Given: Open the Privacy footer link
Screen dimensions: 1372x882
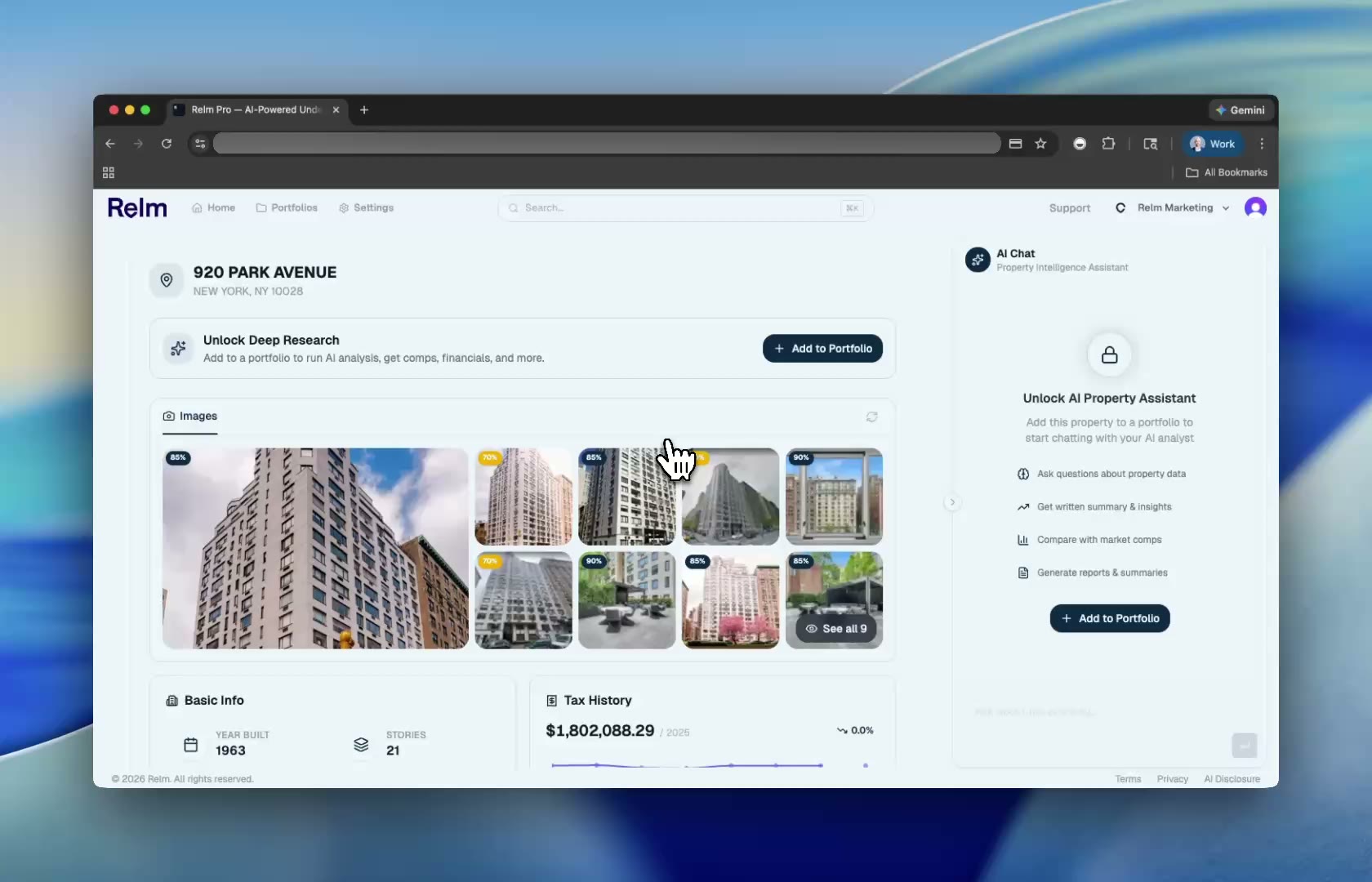Looking at the screenshot, I should tap(1172, 779).
